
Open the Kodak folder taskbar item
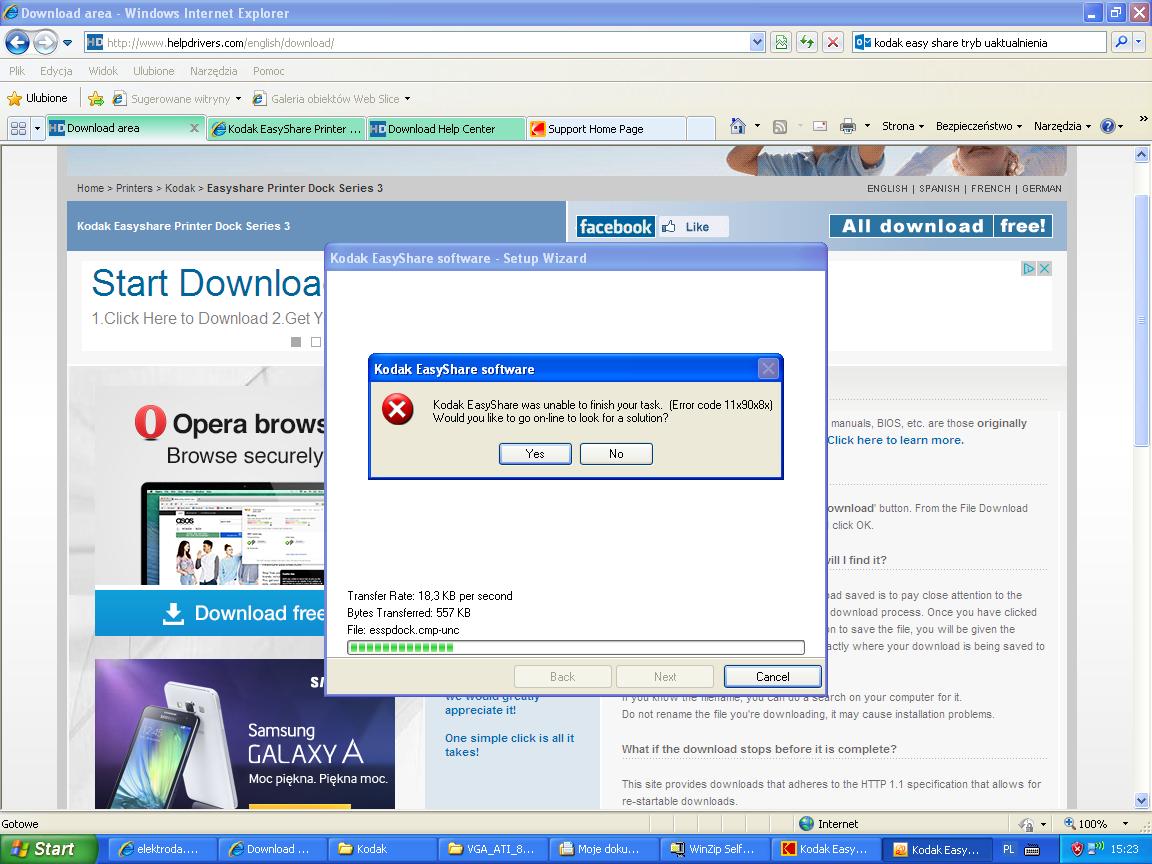pyautogui.click(x=381, y=849)
